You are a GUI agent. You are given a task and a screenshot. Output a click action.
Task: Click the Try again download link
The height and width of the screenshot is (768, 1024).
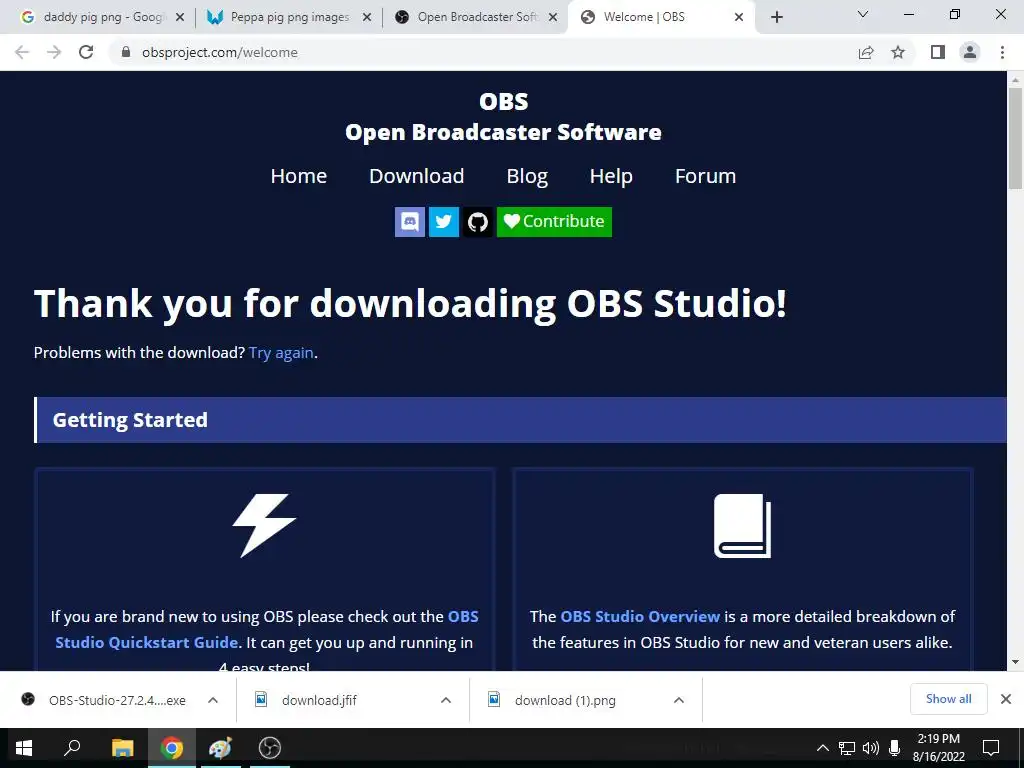coord(281,353)
